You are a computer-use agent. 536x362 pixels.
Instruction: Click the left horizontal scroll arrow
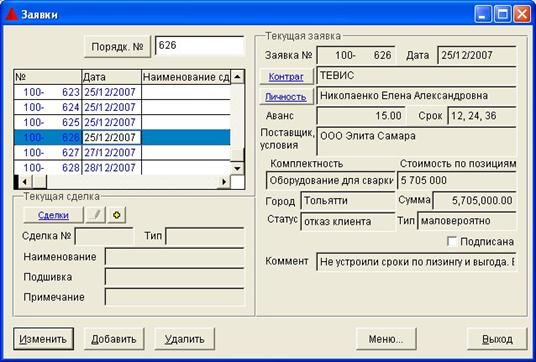coord(25,182)
